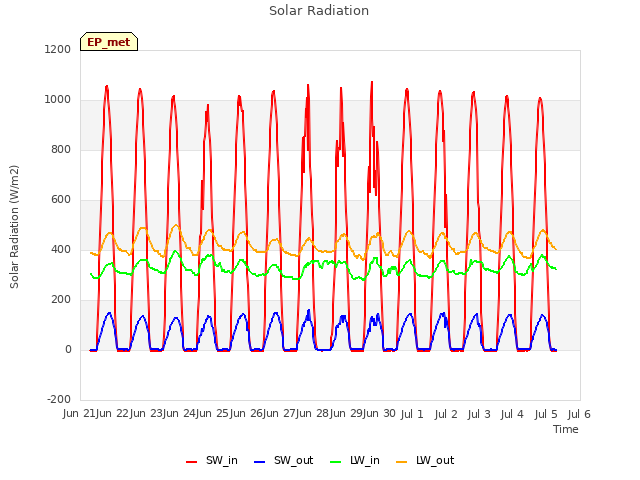The height and width of the screenshot is (480, 640).
Task: Click the Solar Radiation (W/m2) y-axis label
Action: point(14,227)
